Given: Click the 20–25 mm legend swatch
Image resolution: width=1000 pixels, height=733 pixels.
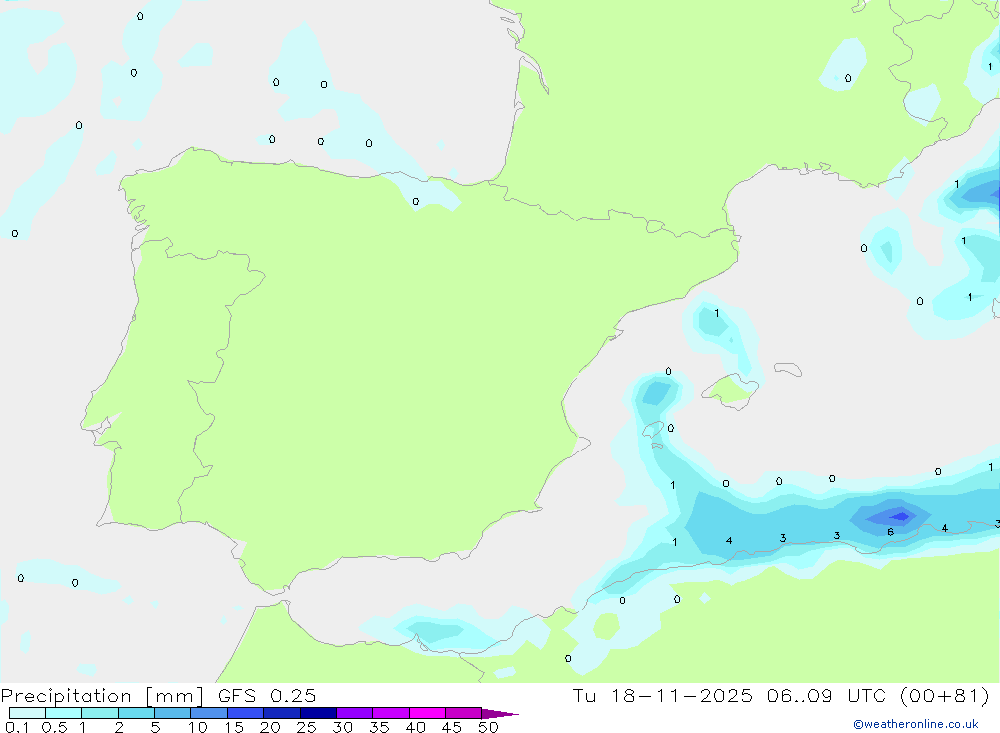Looking at the screenshot, I should coord(281,713).
